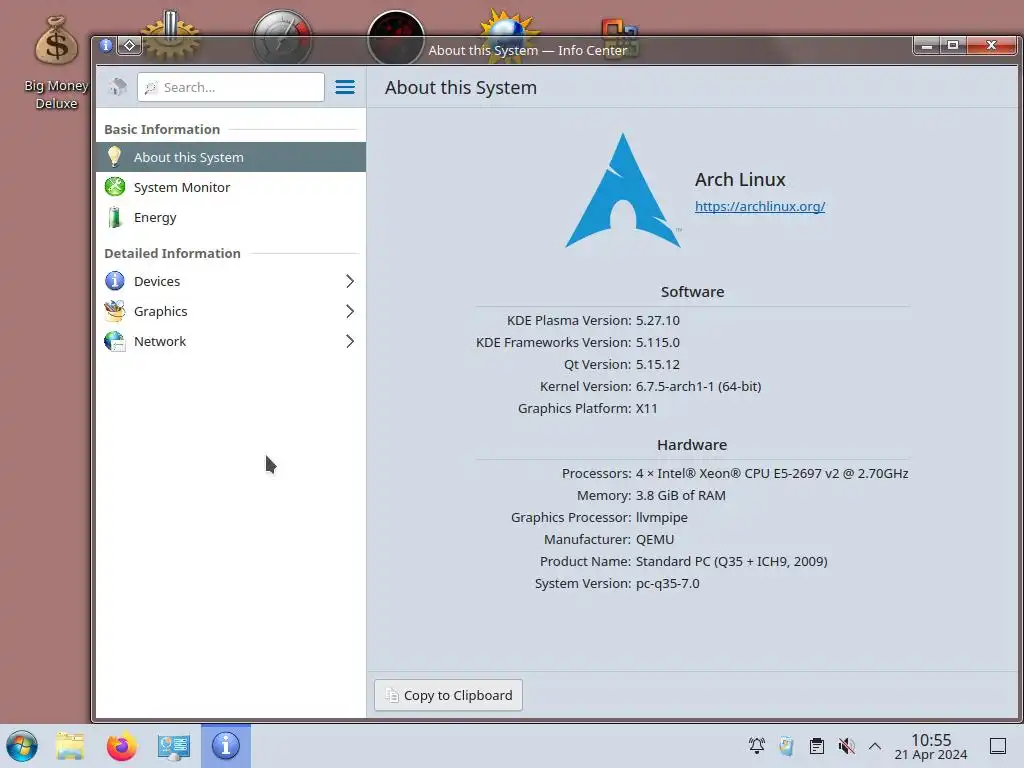Image resolution: width=1024 pixels, height=768 pixels.
Task: Click the Arch Linux title text
Action: [740, 180]
